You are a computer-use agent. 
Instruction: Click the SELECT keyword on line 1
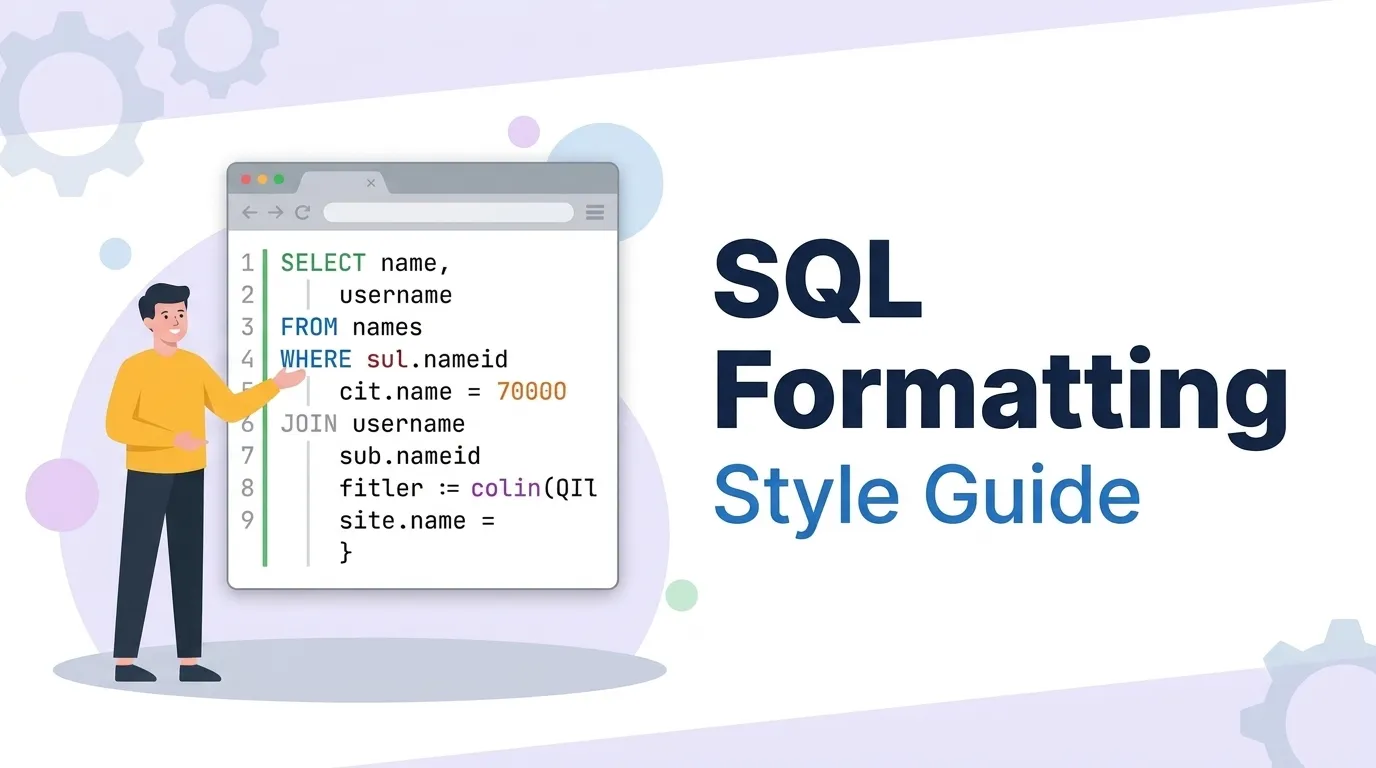coord(323,263)
